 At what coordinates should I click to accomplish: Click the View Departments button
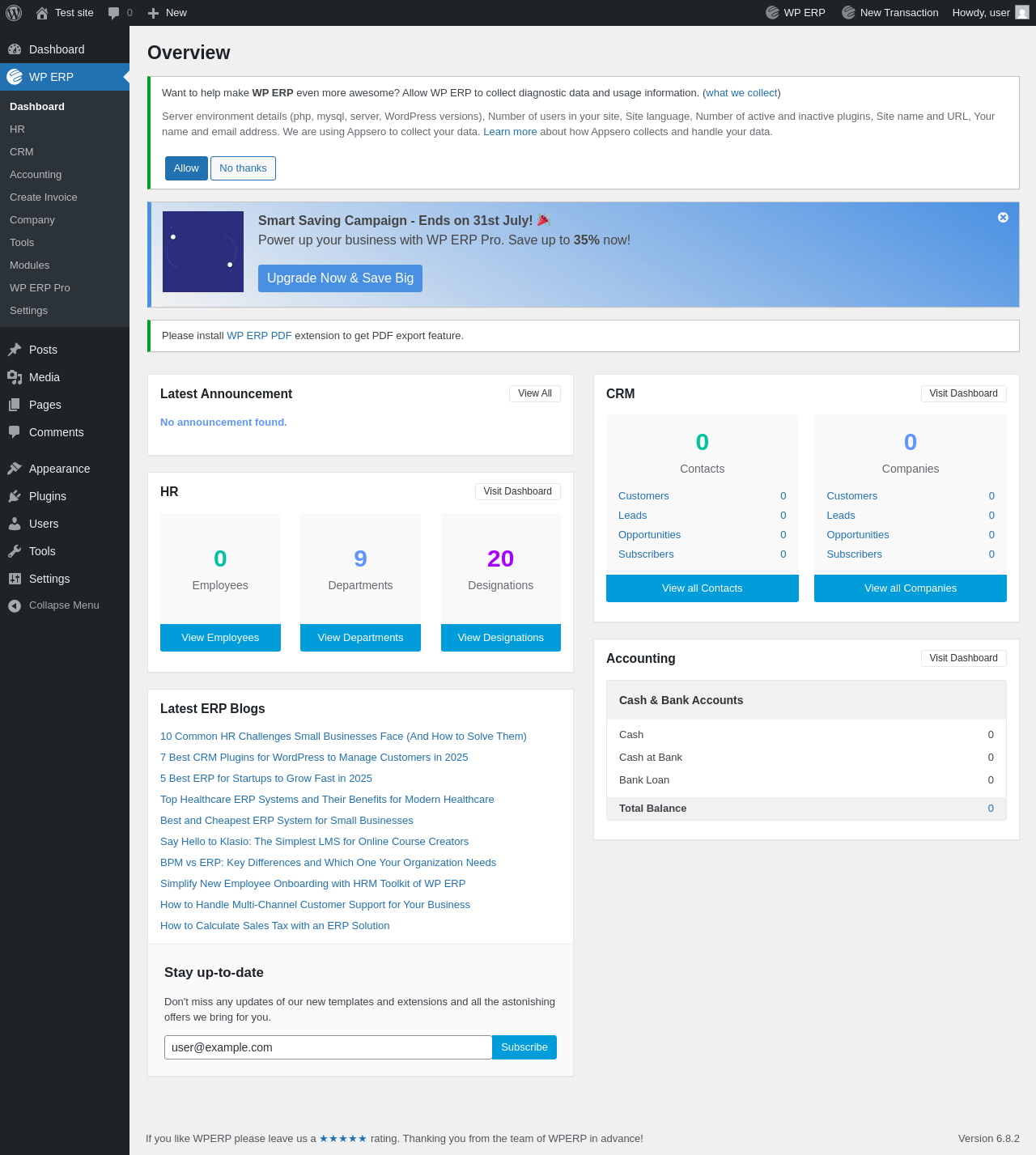click(360, 638)
